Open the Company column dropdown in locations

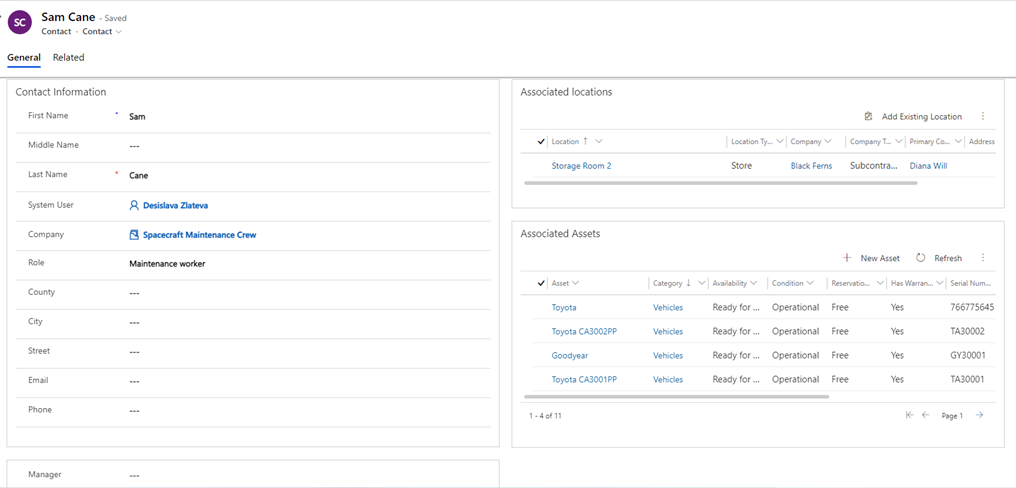(828, 142)
